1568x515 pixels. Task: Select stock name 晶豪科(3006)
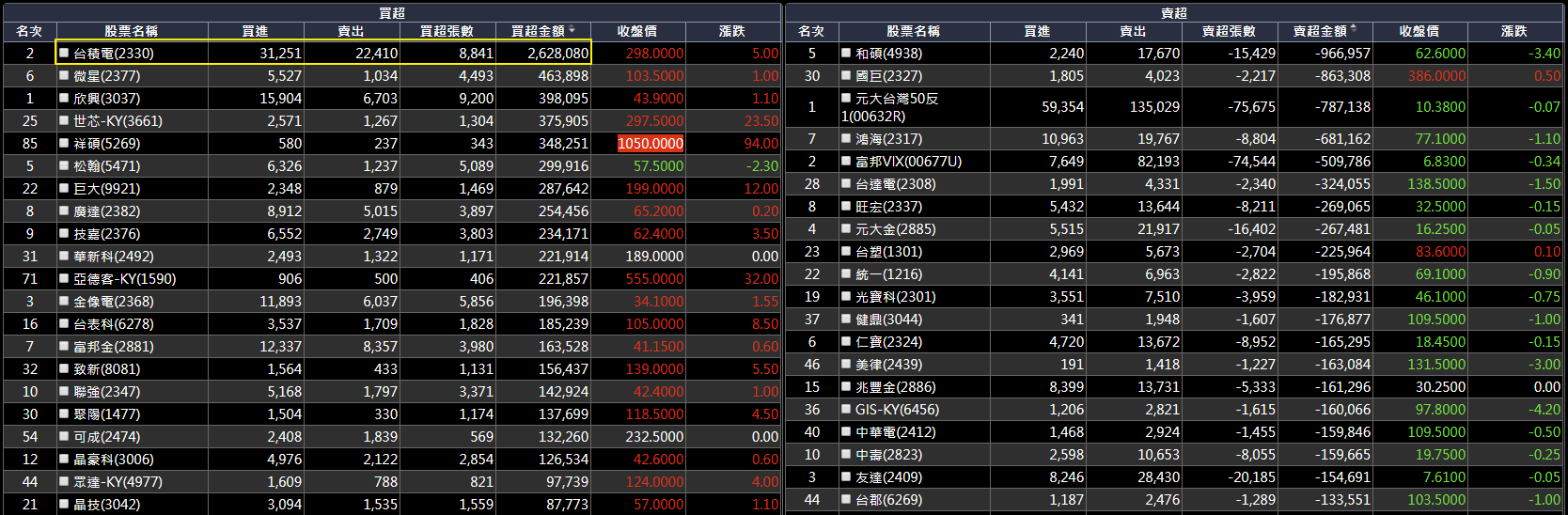click(114, 460)
